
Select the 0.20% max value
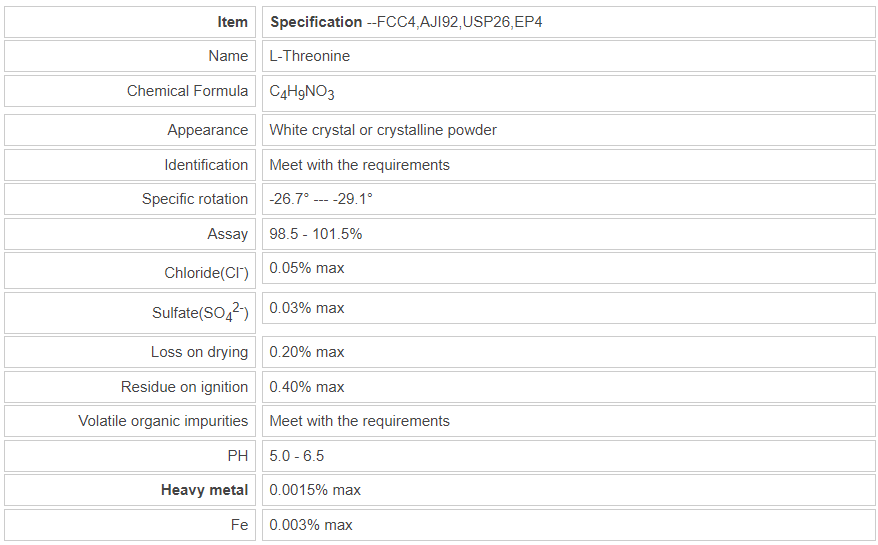tap(307, 352)
